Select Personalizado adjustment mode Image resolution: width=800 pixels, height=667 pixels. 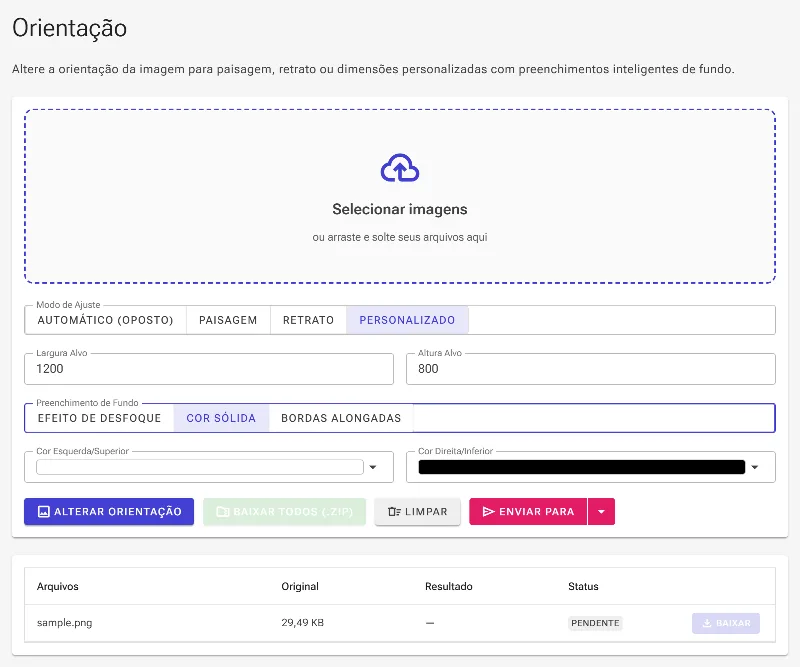pos(407,320)
